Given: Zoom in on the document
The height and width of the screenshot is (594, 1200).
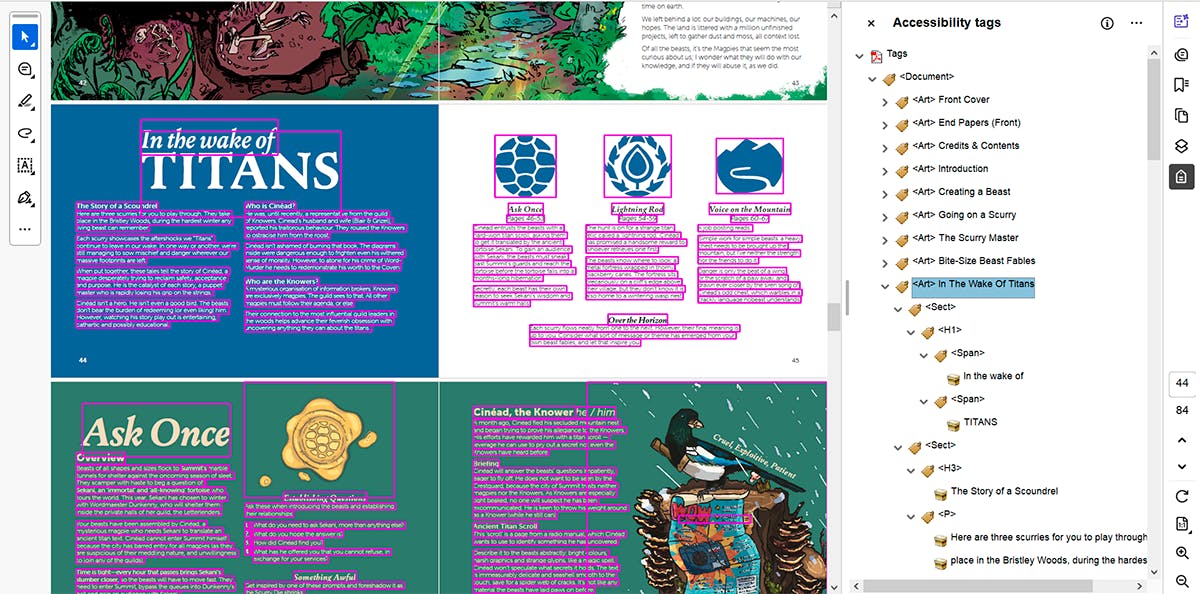Looking at the screenshot, I should 1182,551.
